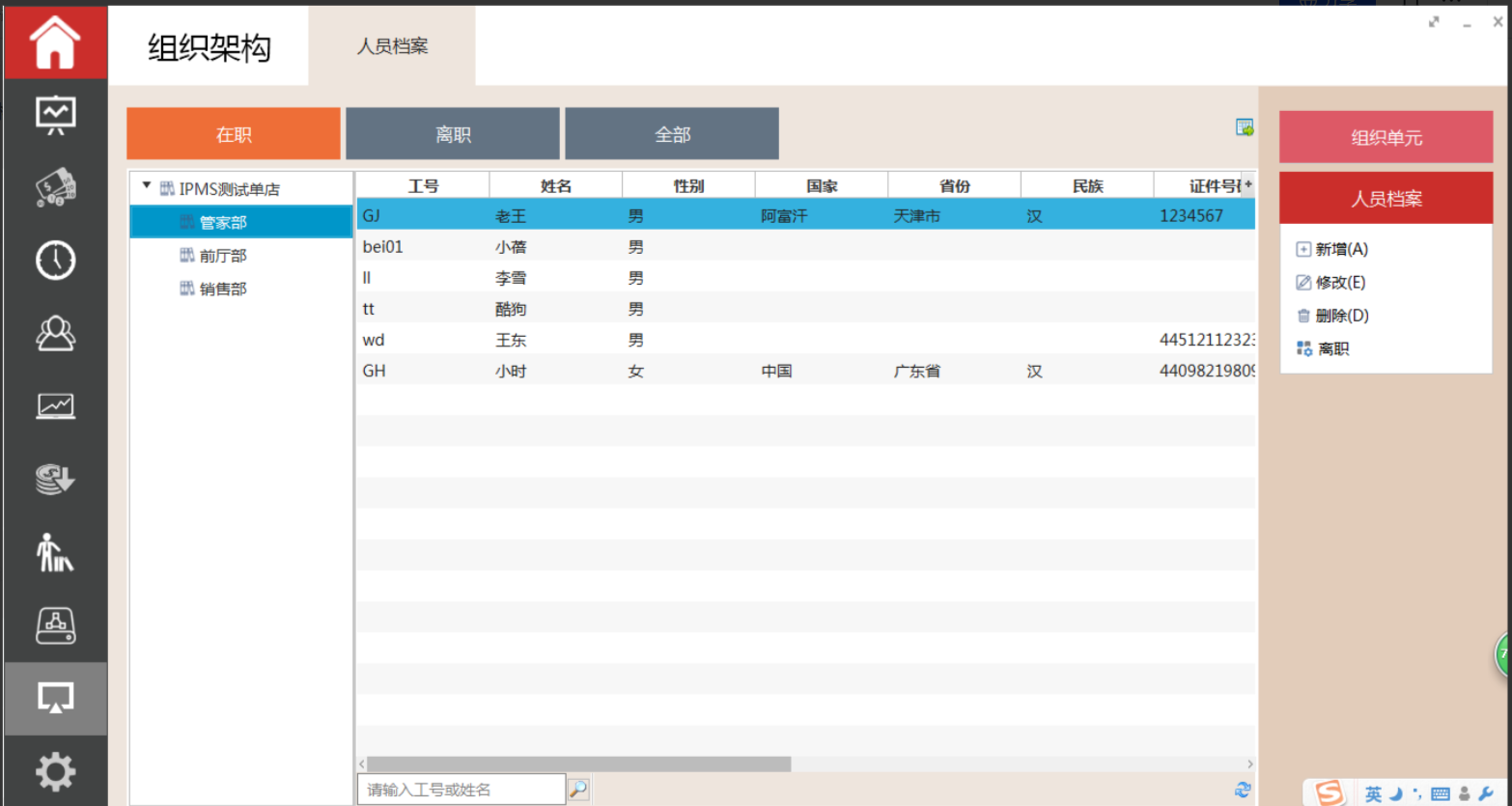This screenshot has height=806, width=1512.
Task: Open the clock icon in sidebar
Action: (55, 260)
